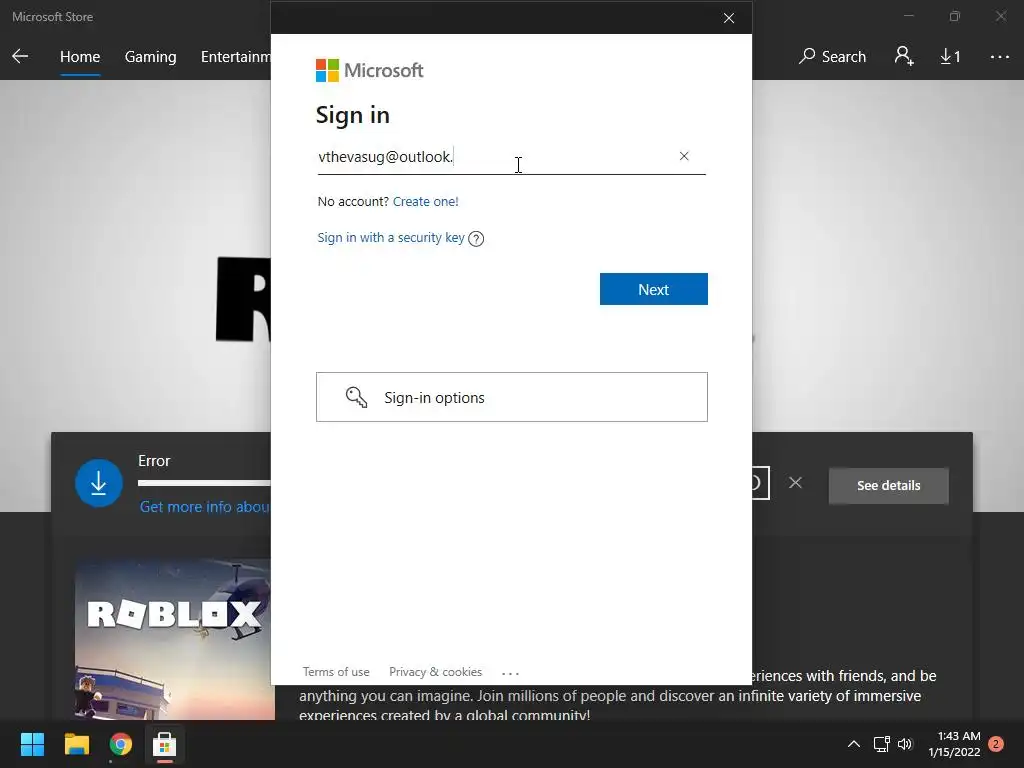Click the Microsoft Store taskbar icon

tap(165, 744)
